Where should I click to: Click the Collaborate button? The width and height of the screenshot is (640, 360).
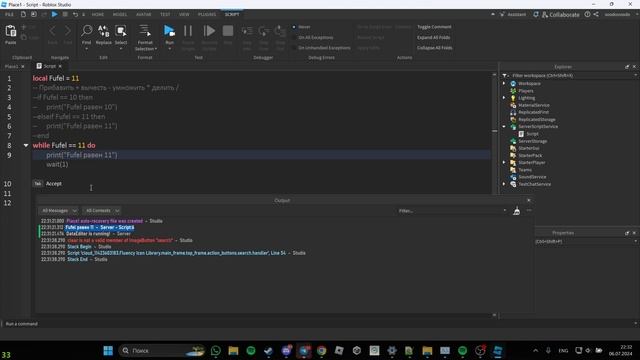click(x=561, y=14)
